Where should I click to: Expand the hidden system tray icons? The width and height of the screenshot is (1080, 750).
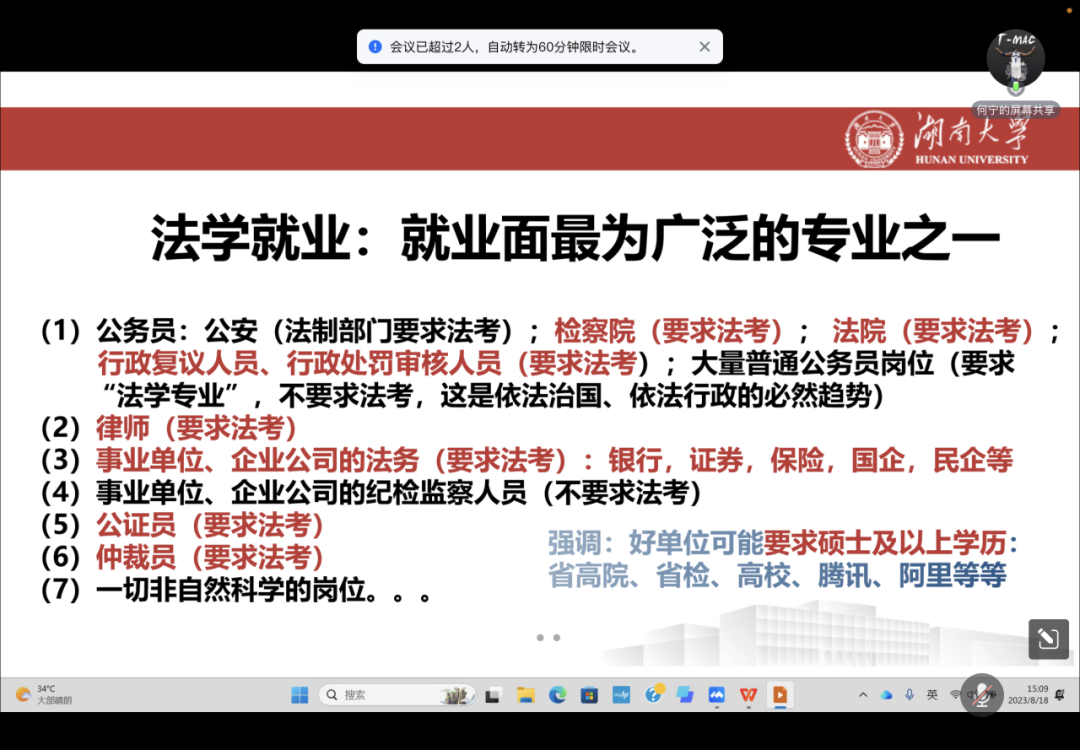click(863, 695)
